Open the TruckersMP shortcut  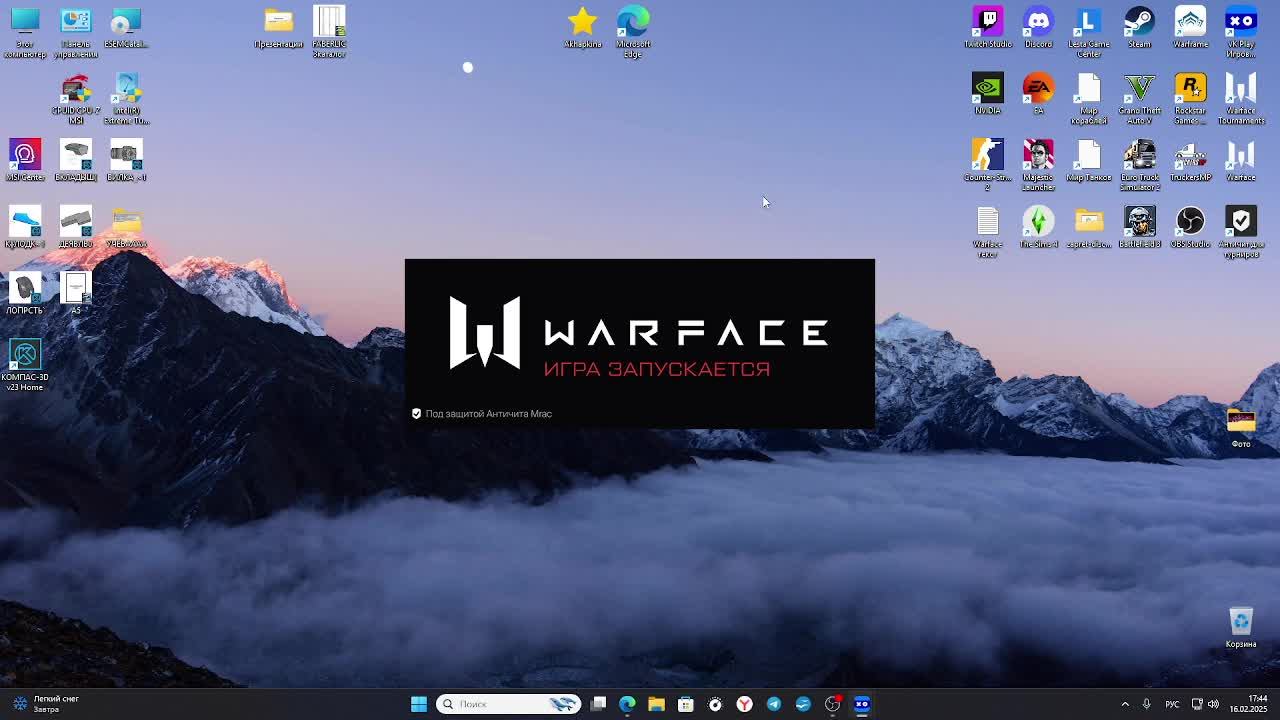1190,160
